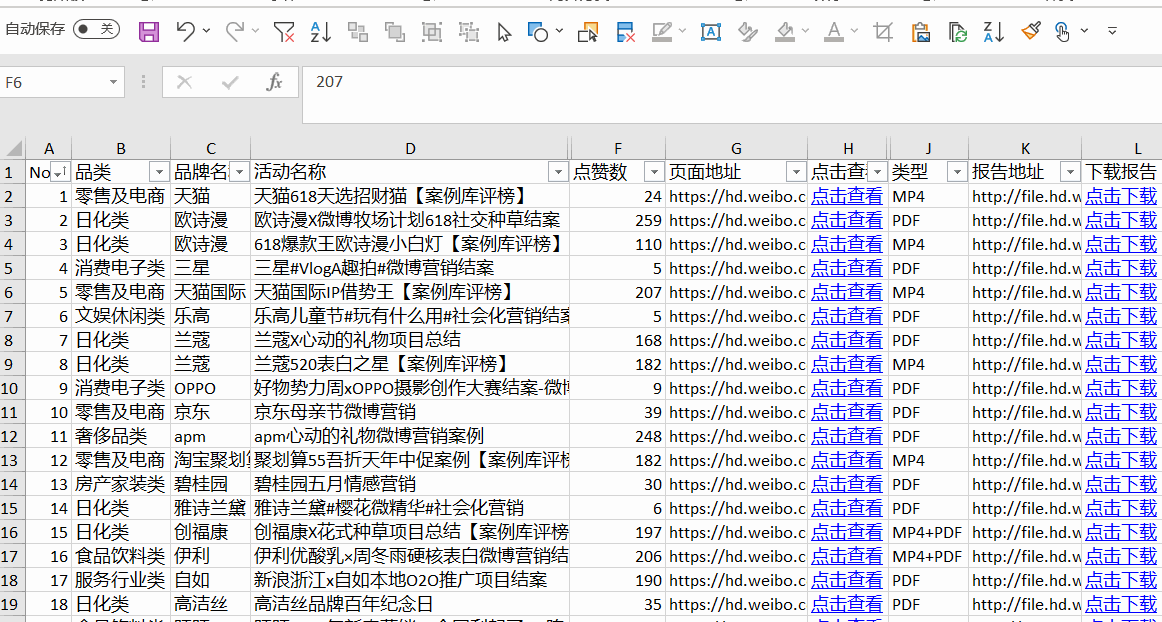The image size is (1162, 622).
Task: Click the purple Save icon
Action: pos(149,31)
